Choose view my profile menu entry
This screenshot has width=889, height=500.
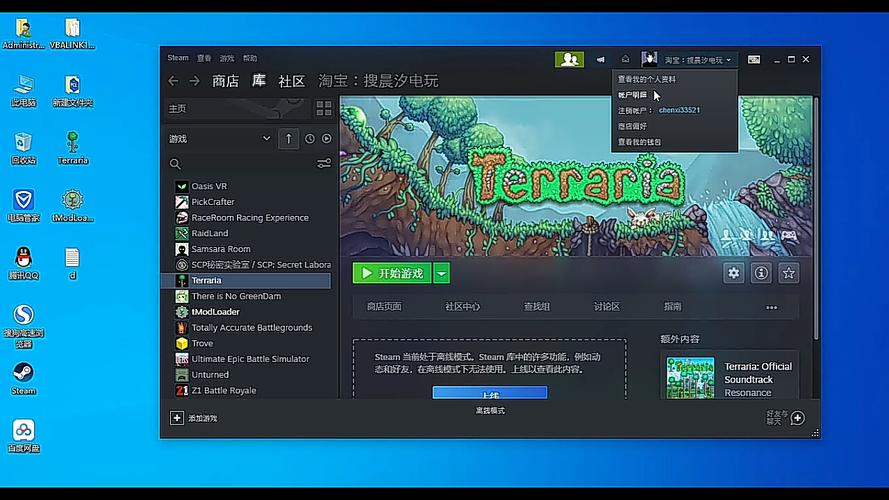(x=647, y=79)
